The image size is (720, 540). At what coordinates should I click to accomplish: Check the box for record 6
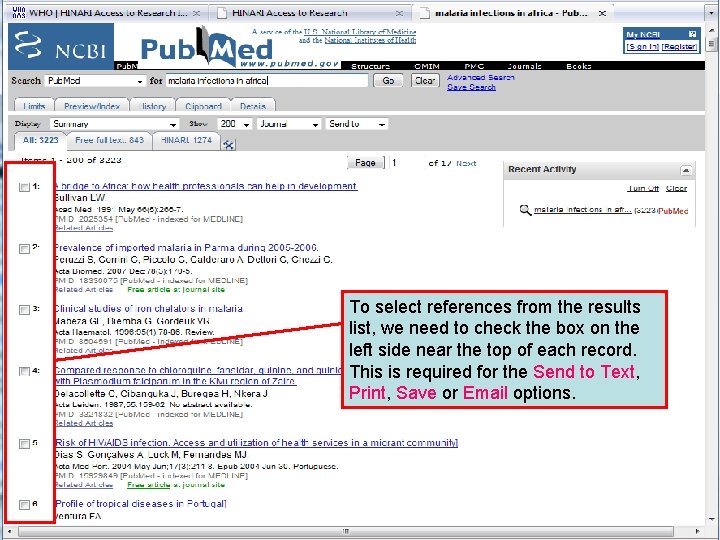[24, 505]
